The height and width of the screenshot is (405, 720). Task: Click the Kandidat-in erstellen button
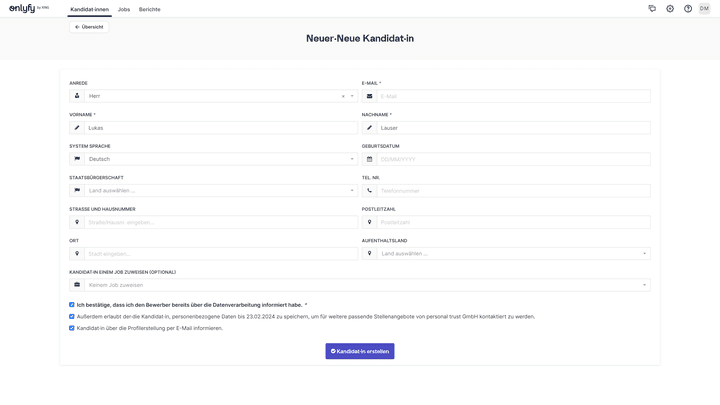tap(360, 351)
